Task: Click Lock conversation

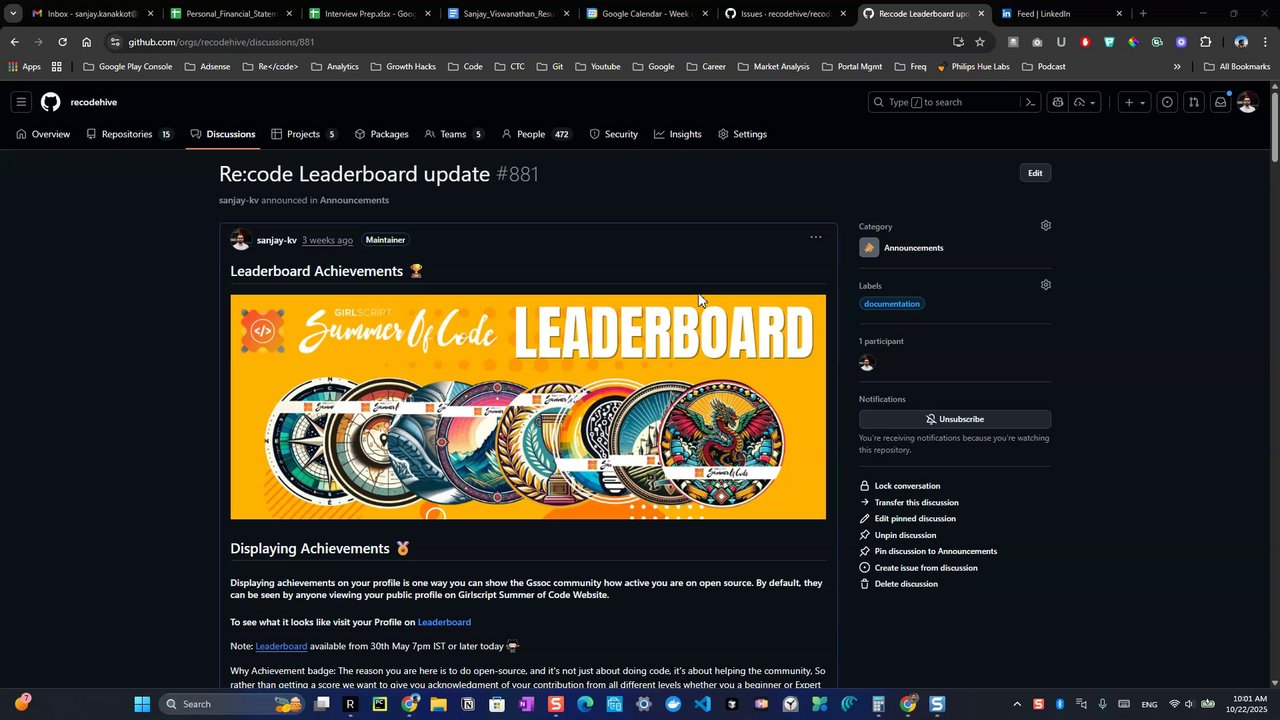Action: coord(900,486)
